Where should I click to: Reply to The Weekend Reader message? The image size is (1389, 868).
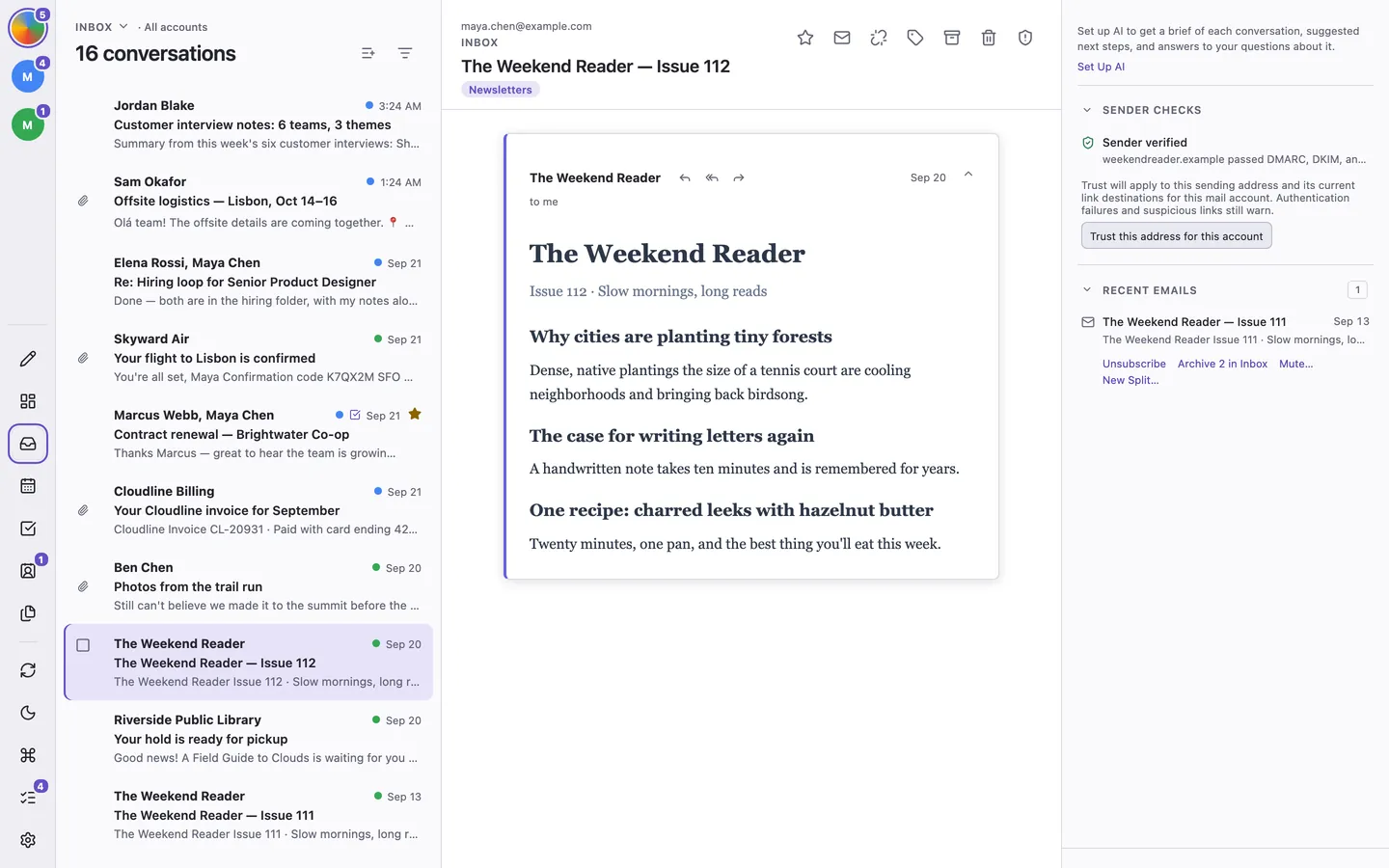click(685, 178)
